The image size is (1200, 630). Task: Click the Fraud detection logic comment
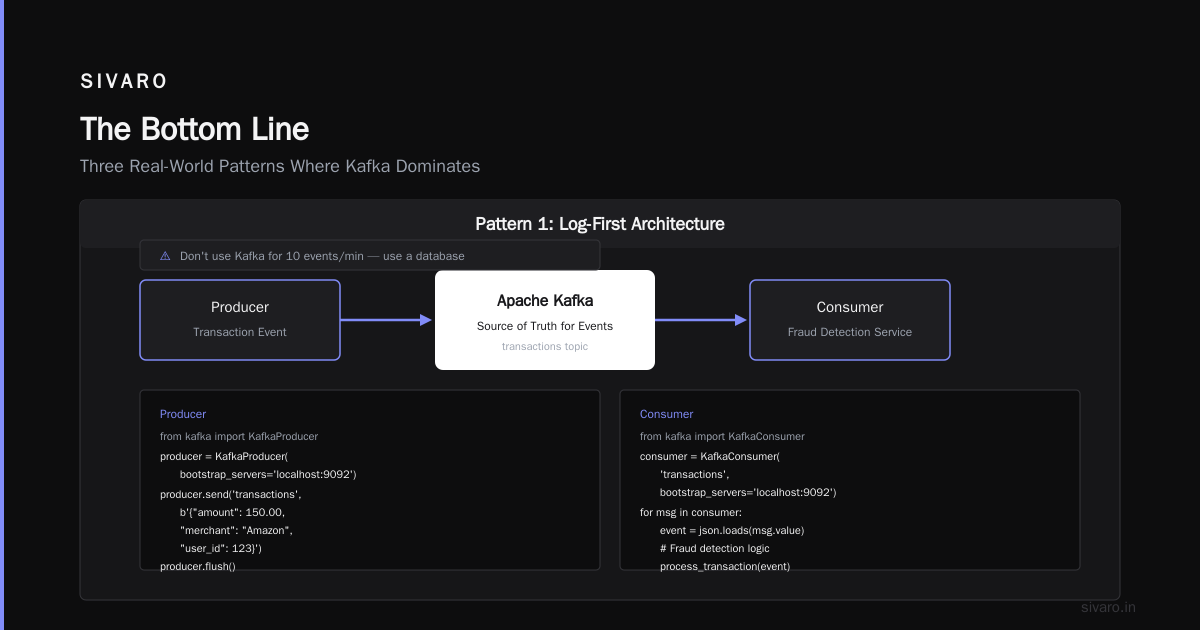coord(715,548)
